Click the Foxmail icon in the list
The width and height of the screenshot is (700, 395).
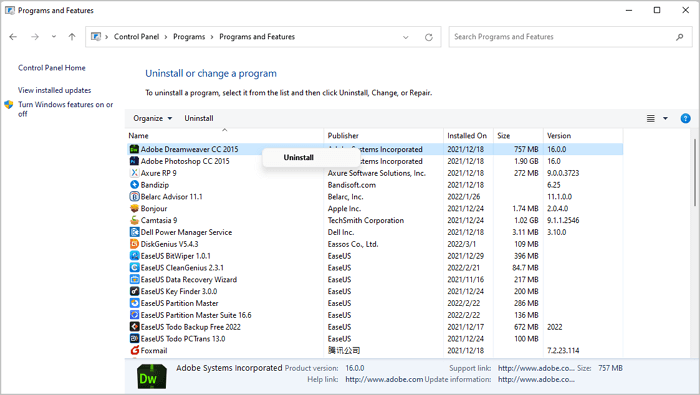134,350
